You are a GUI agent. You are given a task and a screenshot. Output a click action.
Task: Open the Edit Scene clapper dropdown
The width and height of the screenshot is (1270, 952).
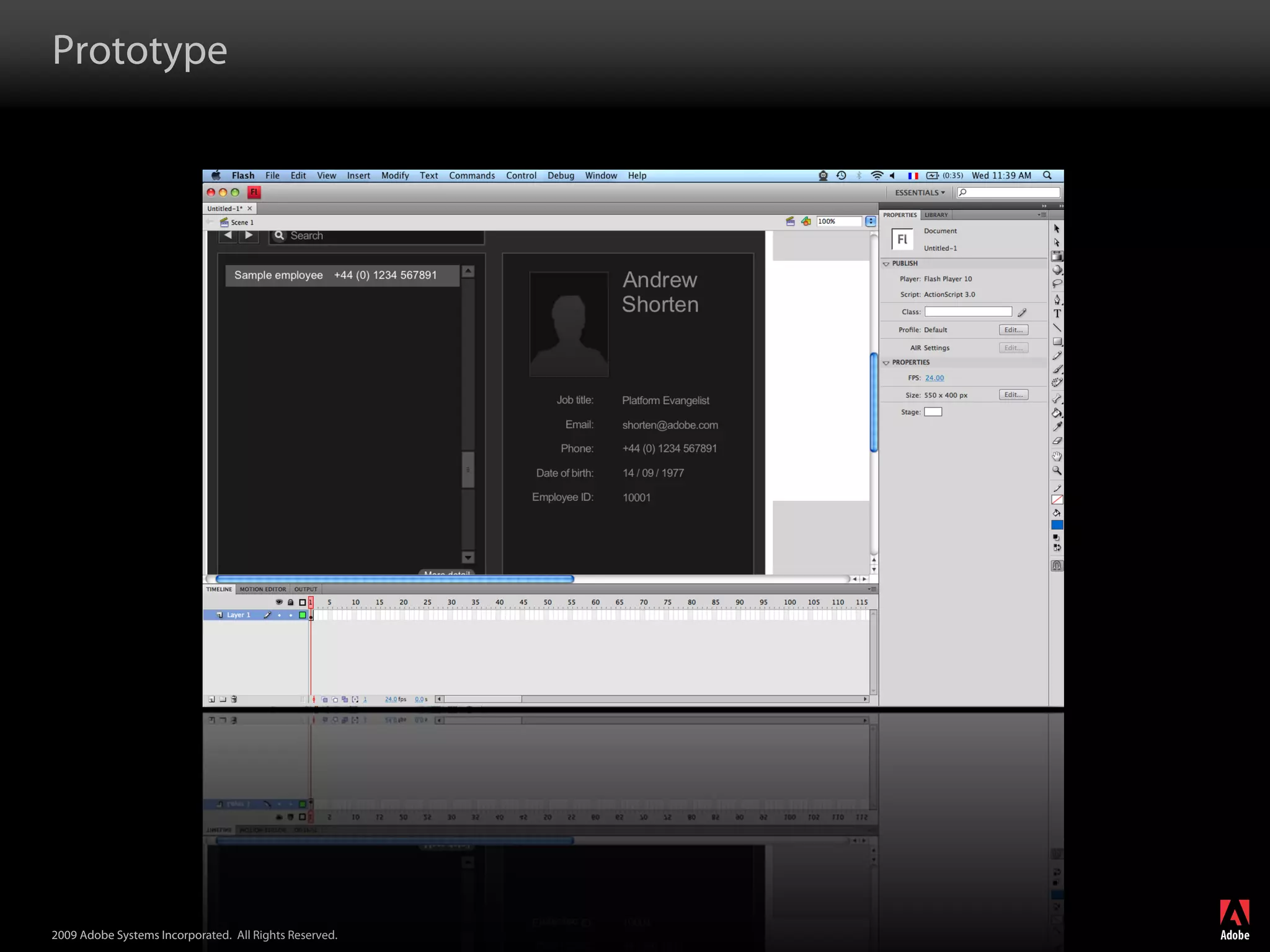point(790,221)
